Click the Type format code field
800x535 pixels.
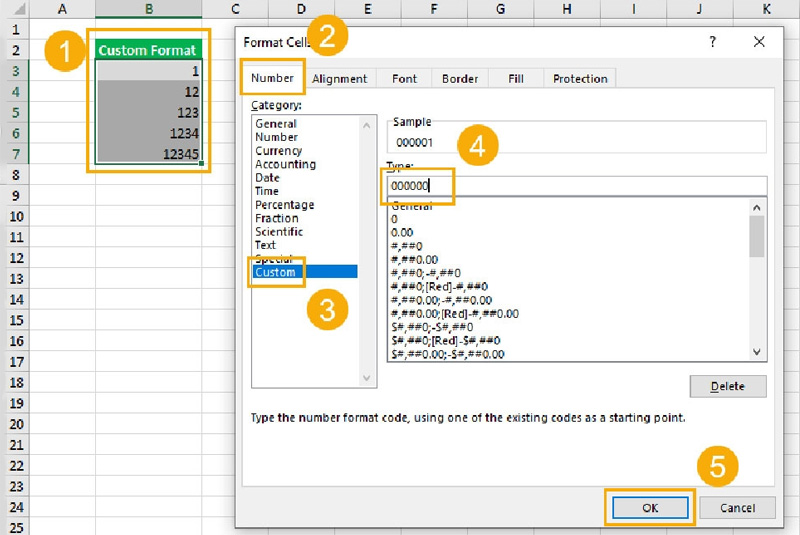coord(576,186)
